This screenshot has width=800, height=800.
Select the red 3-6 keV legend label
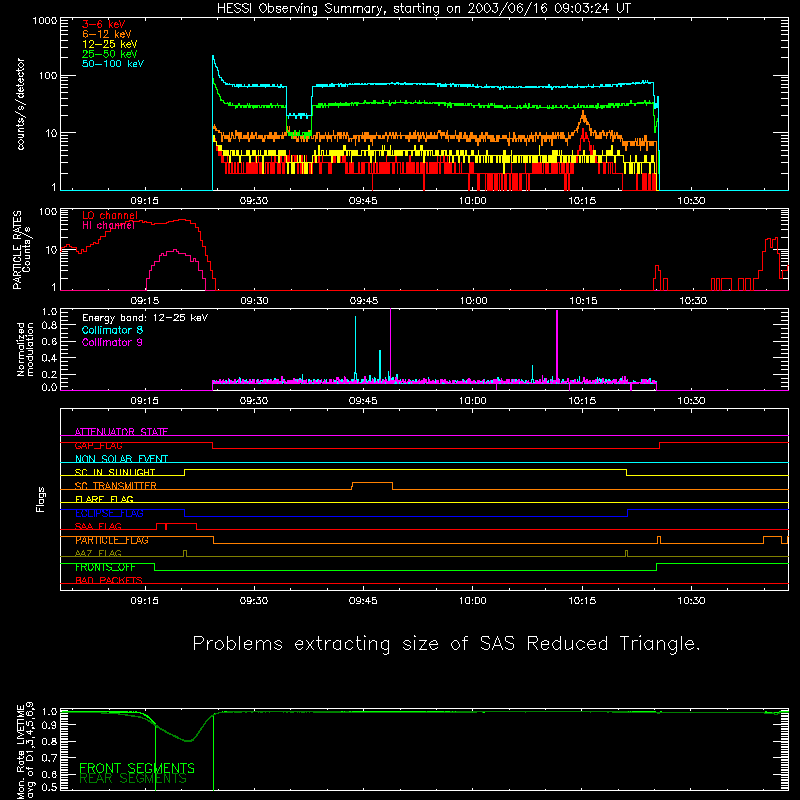(104, 24)
